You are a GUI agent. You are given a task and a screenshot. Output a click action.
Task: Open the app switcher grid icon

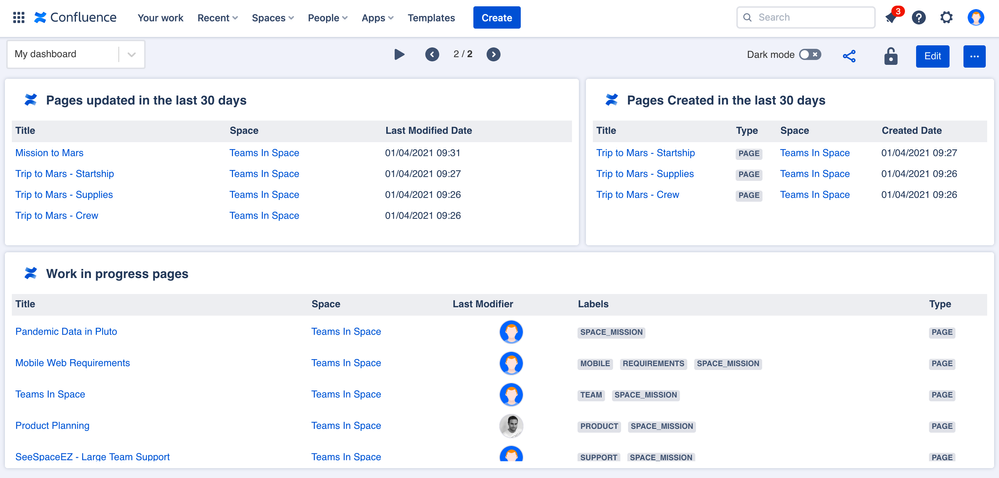click(x=18, y=17)
